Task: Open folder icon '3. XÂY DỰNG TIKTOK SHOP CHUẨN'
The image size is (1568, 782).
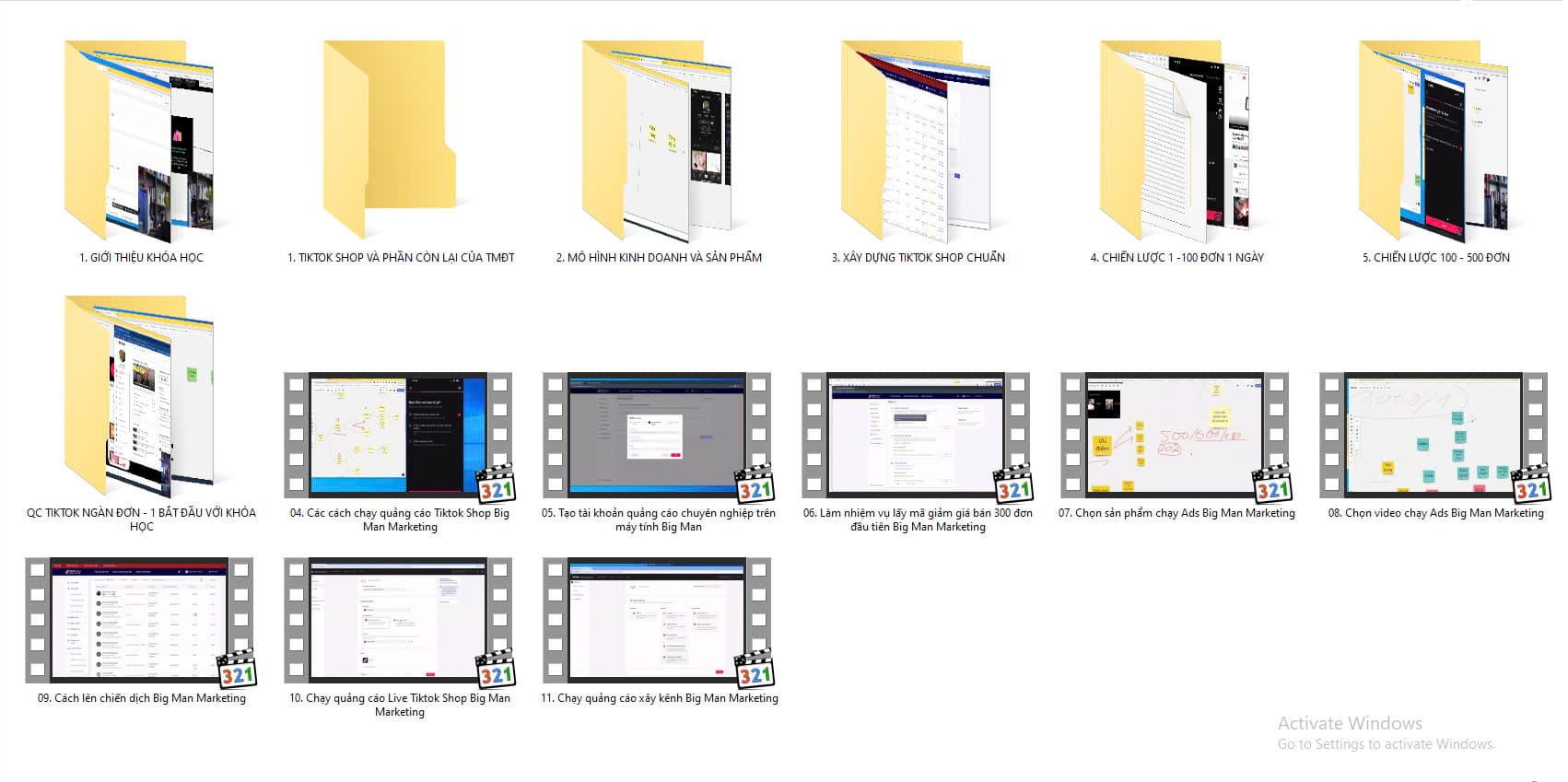Action: pos(917,140)
